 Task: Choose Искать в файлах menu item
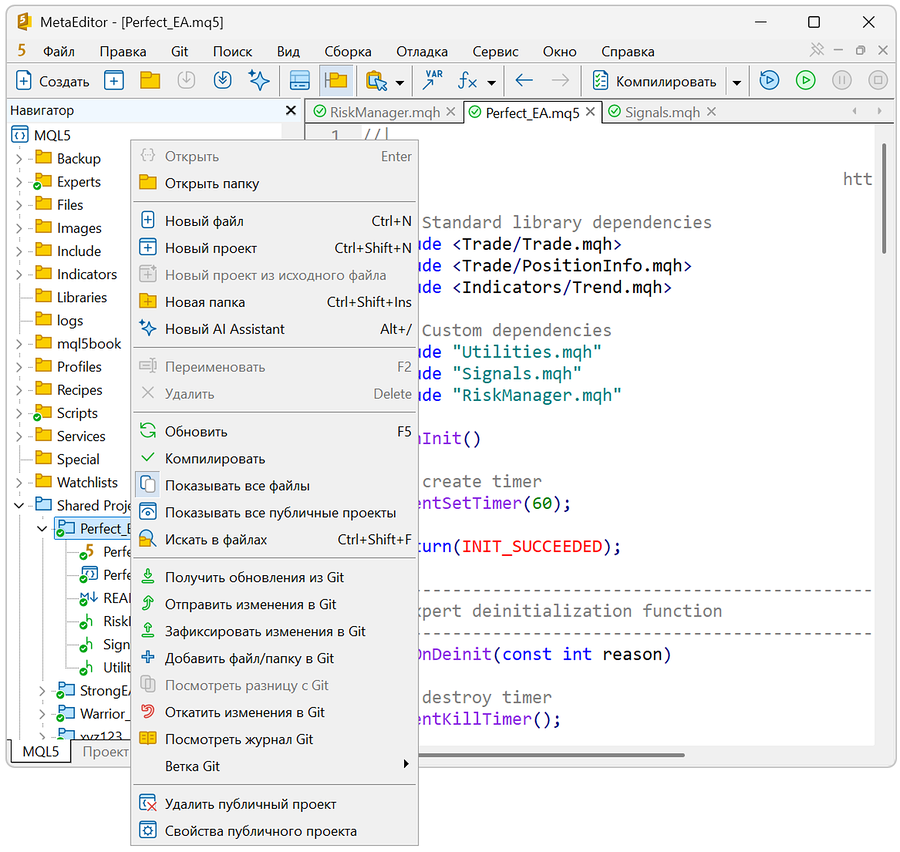[274, 540]
